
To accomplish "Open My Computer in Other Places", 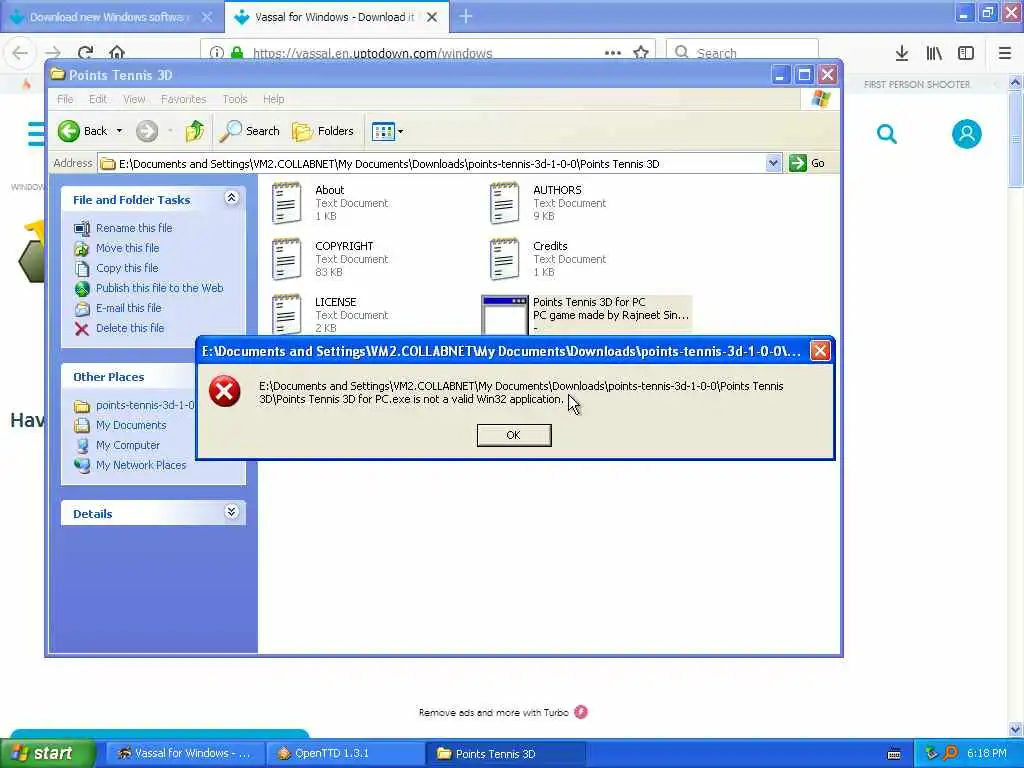I will click(x=127, y=445).
